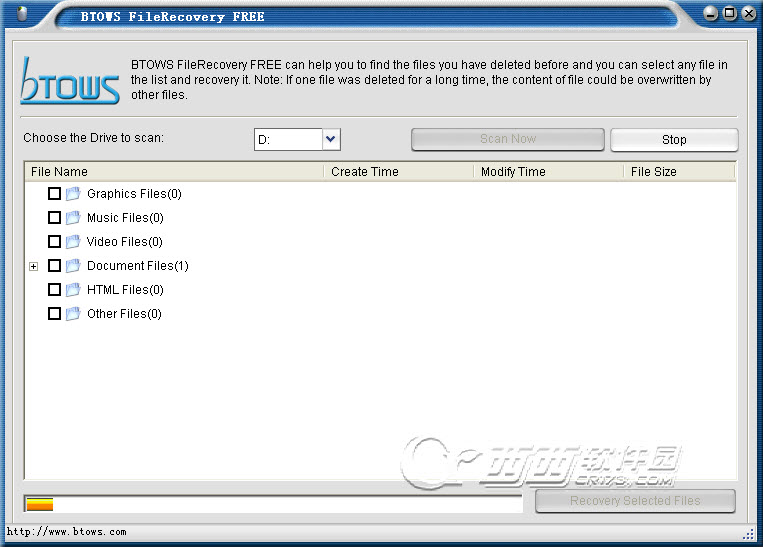This screenshot has width=763, height=547.
Task: Check the Graphics Files checkbox
Action: (x=54, y=194)
